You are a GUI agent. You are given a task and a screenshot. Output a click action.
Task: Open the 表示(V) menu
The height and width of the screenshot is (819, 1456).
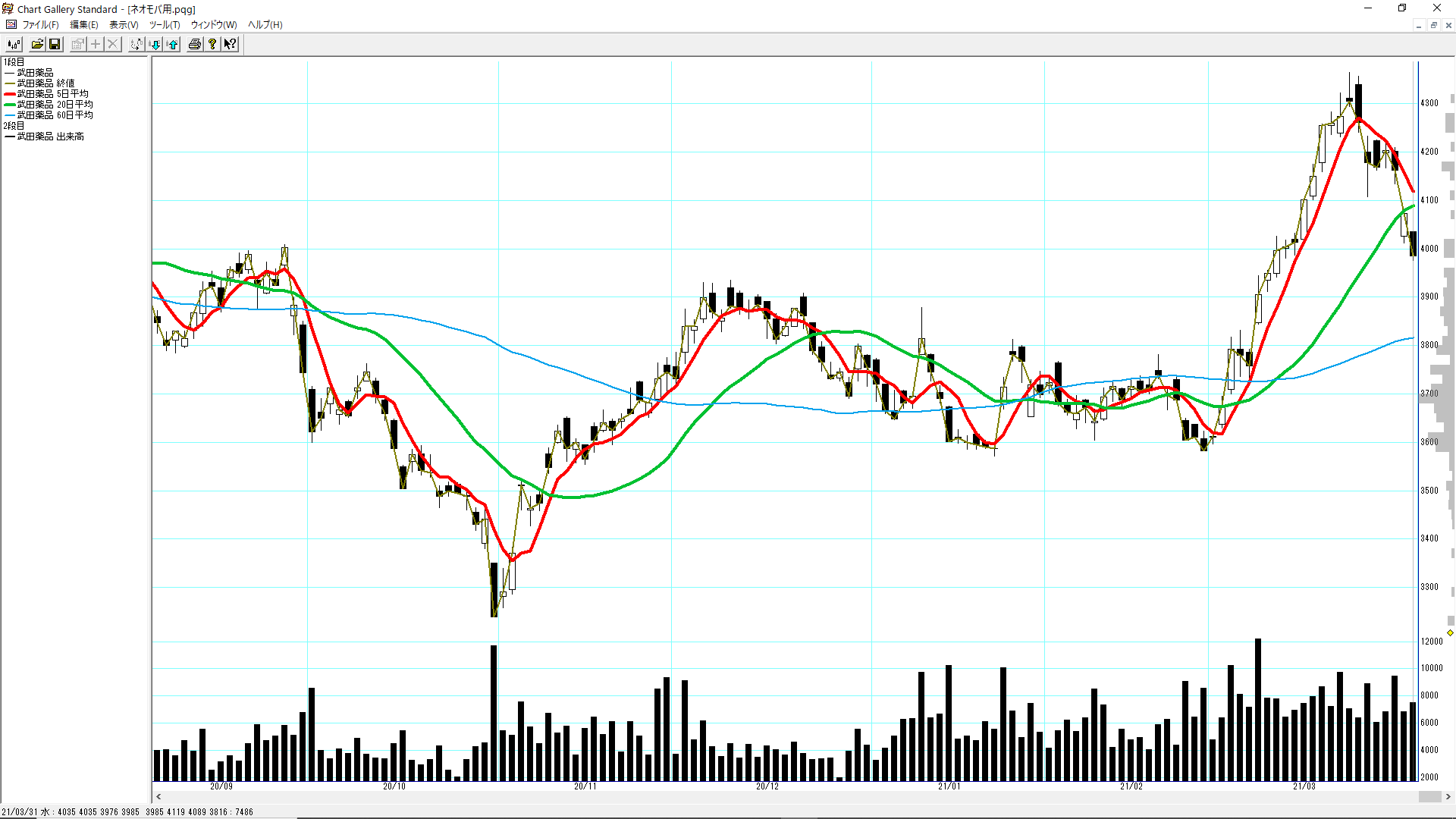pos(124,25)
